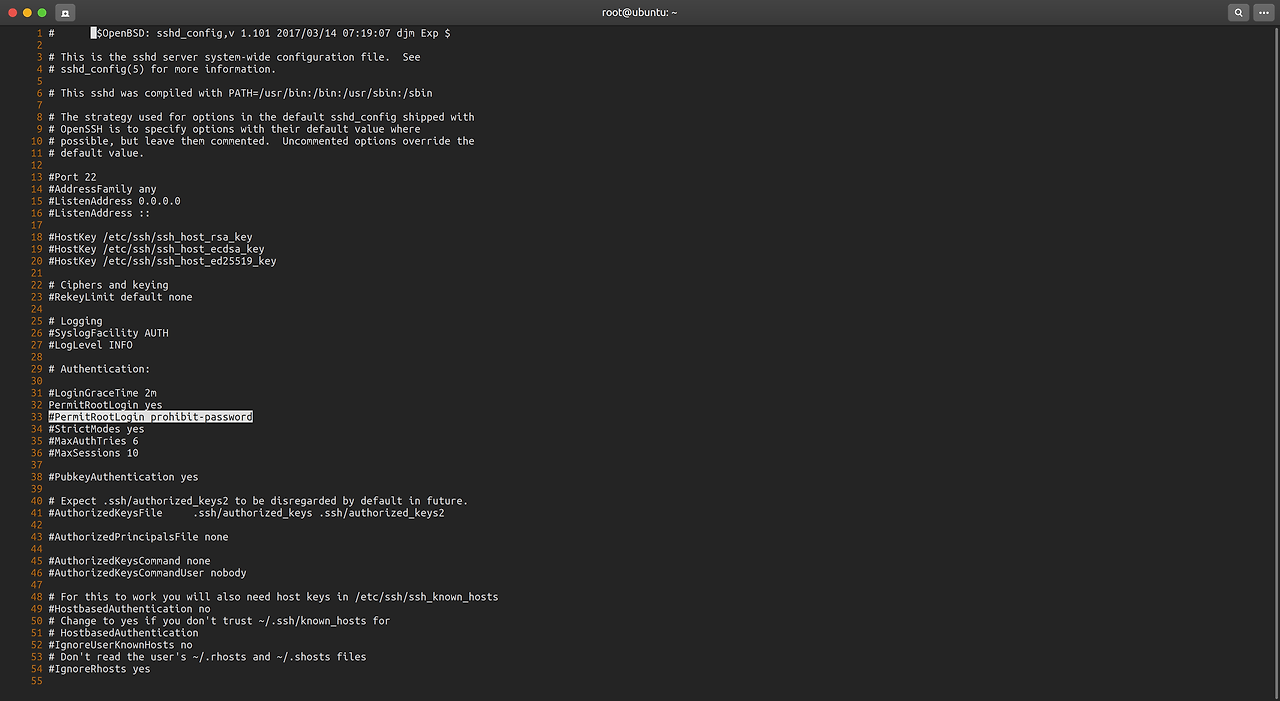
Task: Open the terminal search icon
Action: click(x=1238, y=12)
